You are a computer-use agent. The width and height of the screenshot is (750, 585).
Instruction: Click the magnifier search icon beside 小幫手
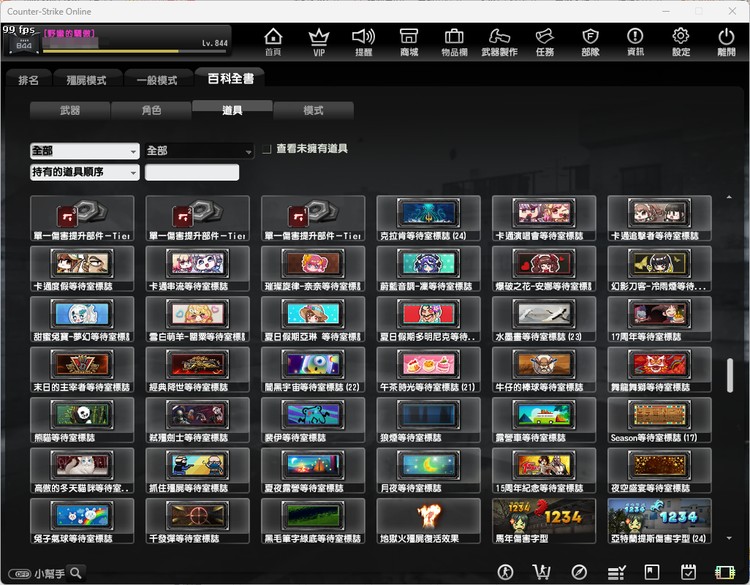[x=76, y=573]
